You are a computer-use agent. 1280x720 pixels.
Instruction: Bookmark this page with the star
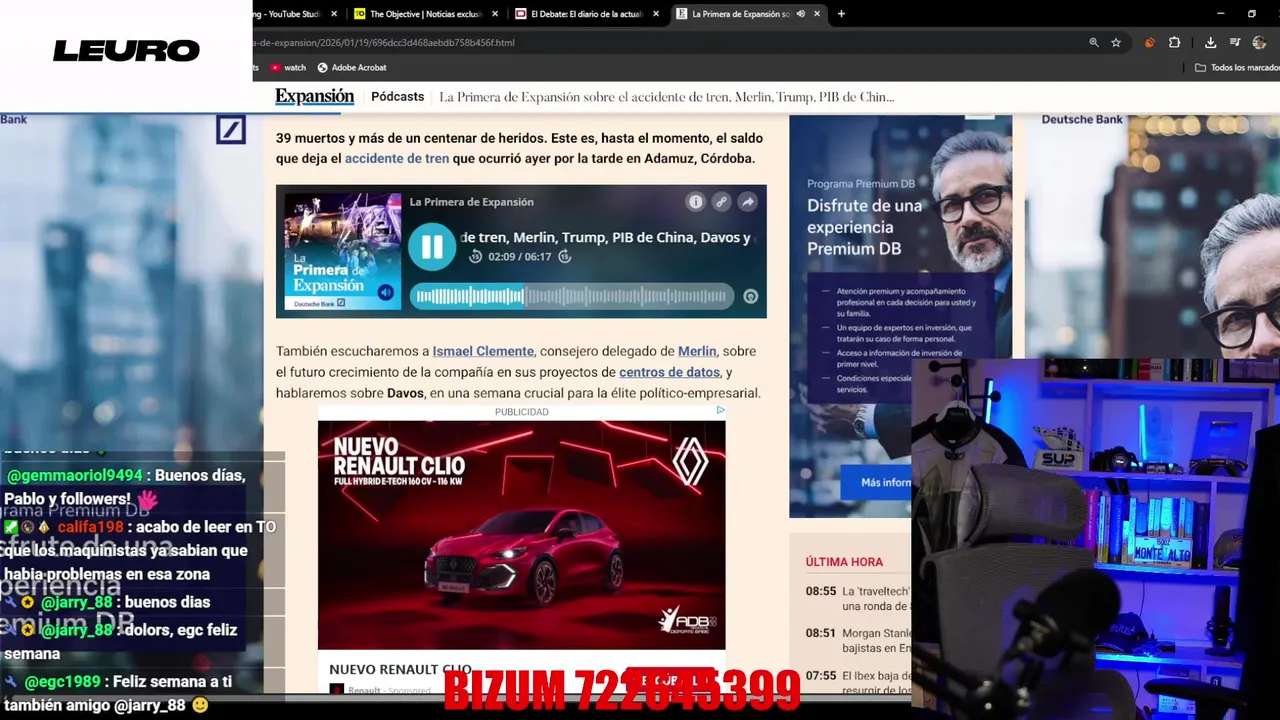click(1116, 43)
